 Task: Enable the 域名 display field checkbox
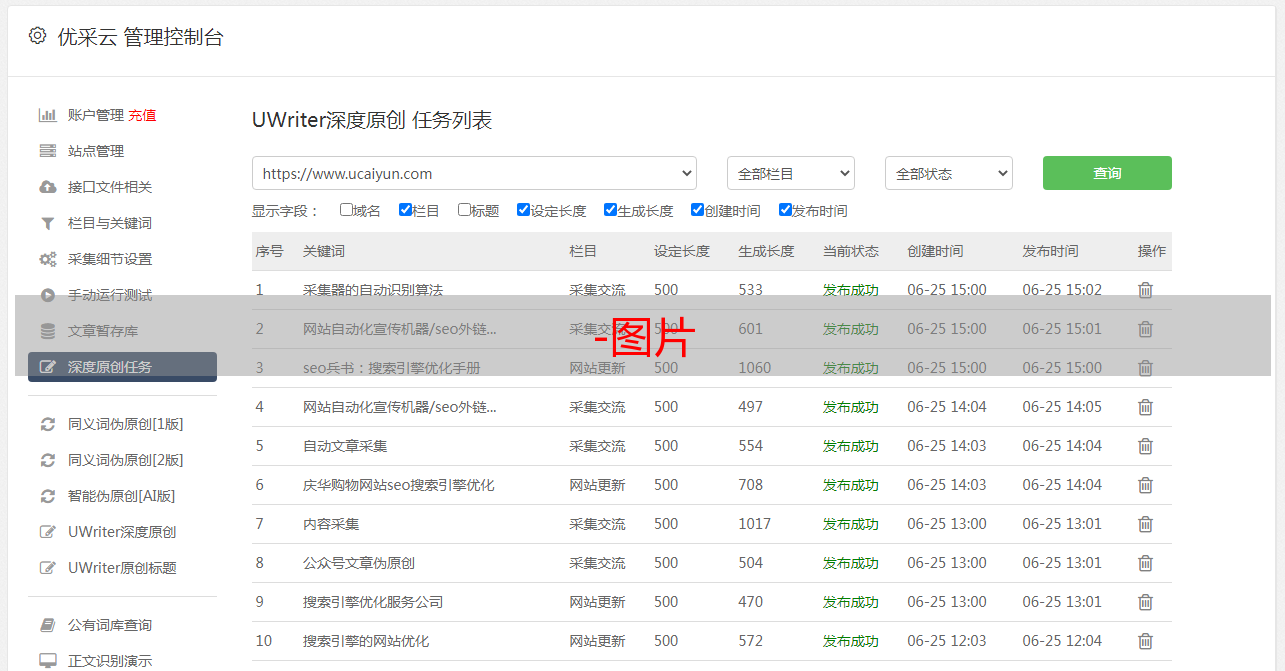(x=346, y=210)
